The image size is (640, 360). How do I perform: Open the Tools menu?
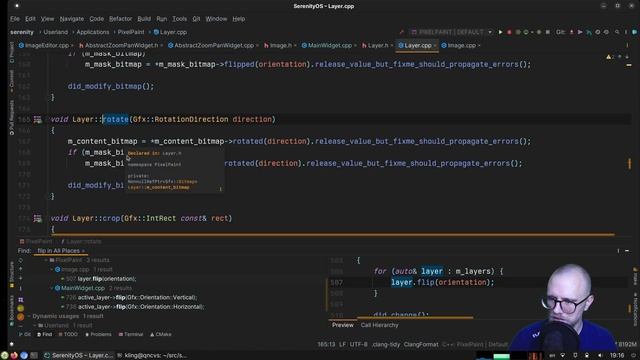(179, 19)
